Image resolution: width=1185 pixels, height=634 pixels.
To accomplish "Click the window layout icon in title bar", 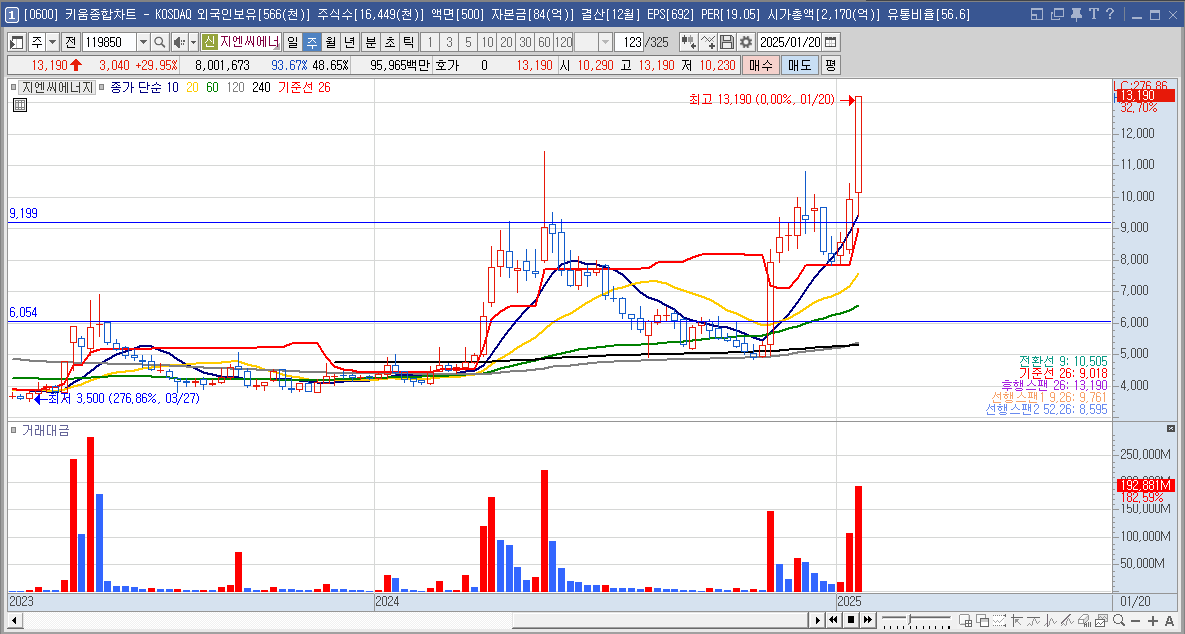I will (x=1037, y=14).
